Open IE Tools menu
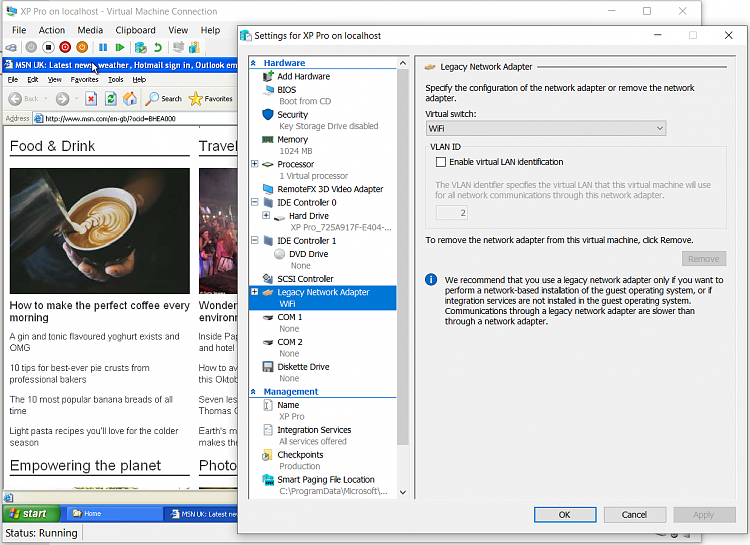The width and height of the screenshot is (750, 545). pyautogui.click(x=115, y=79)
